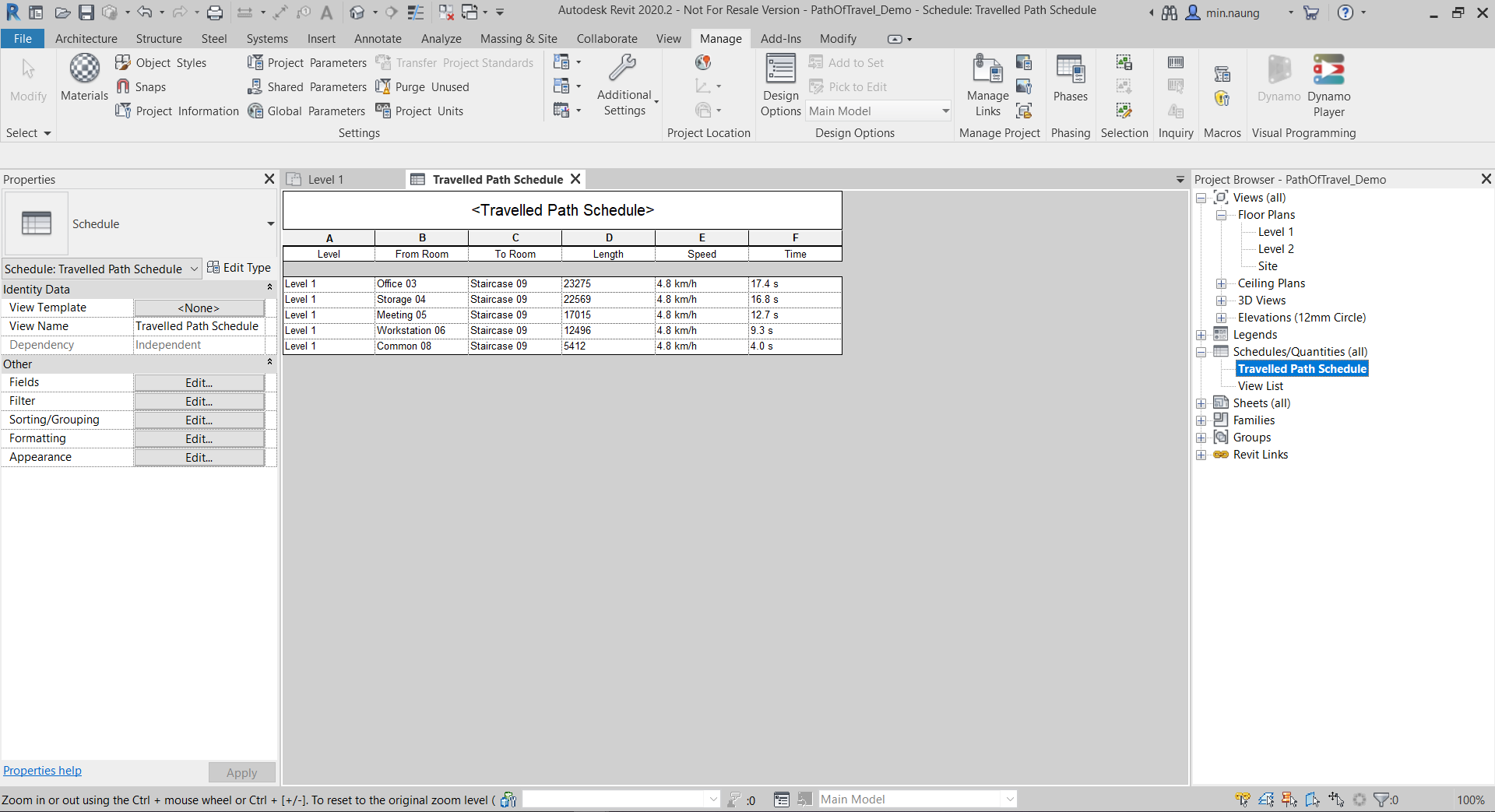Collapse the Other properties section

pyautogui.click(x=269, y=364)
